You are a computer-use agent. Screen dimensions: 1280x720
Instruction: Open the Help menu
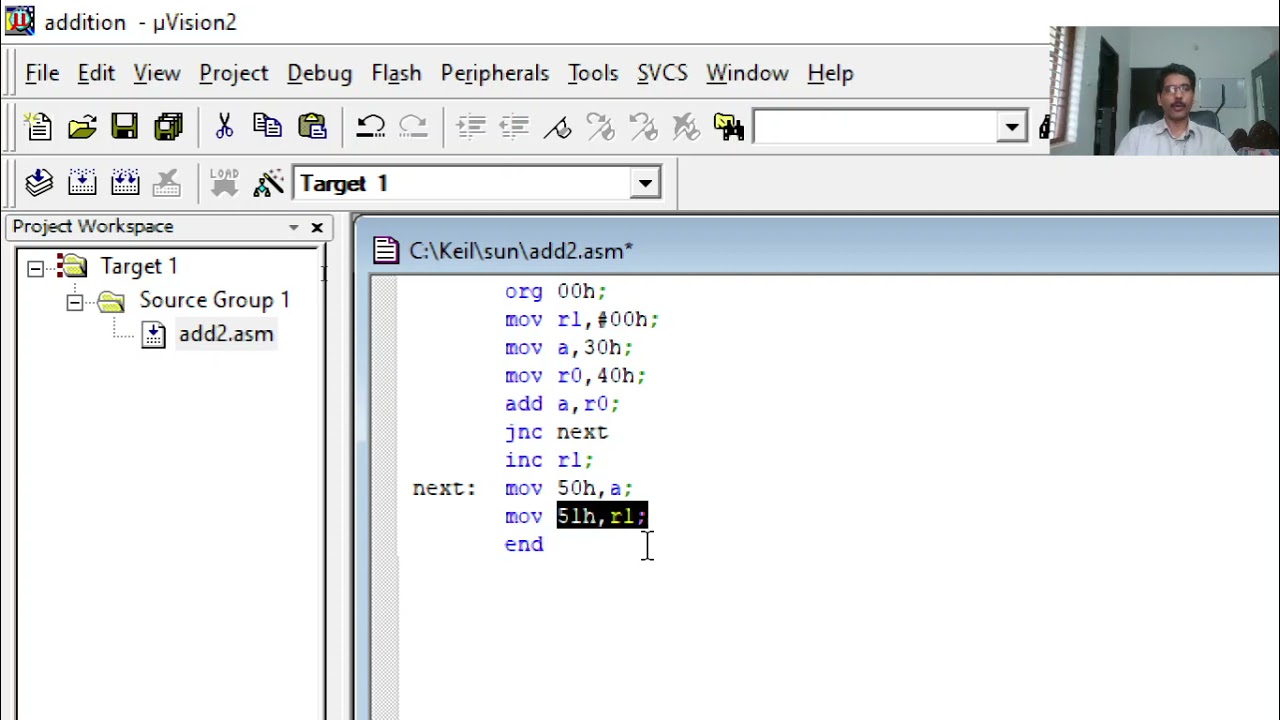point(830,73)
